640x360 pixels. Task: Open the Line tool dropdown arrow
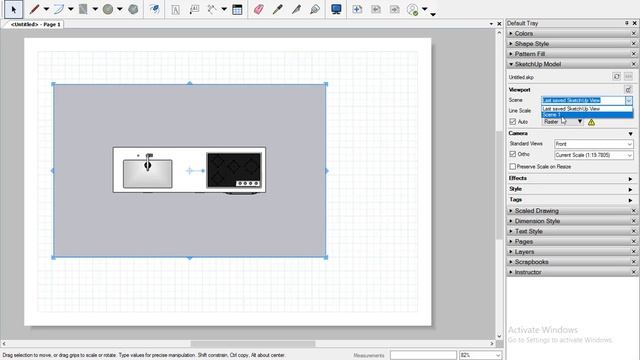click(x=46, y=9)
